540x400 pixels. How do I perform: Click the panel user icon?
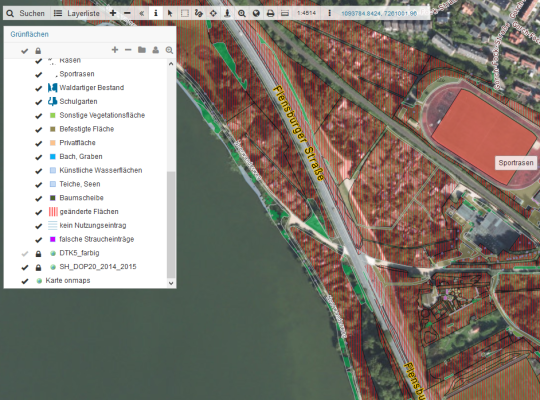(x=156, y=50)
